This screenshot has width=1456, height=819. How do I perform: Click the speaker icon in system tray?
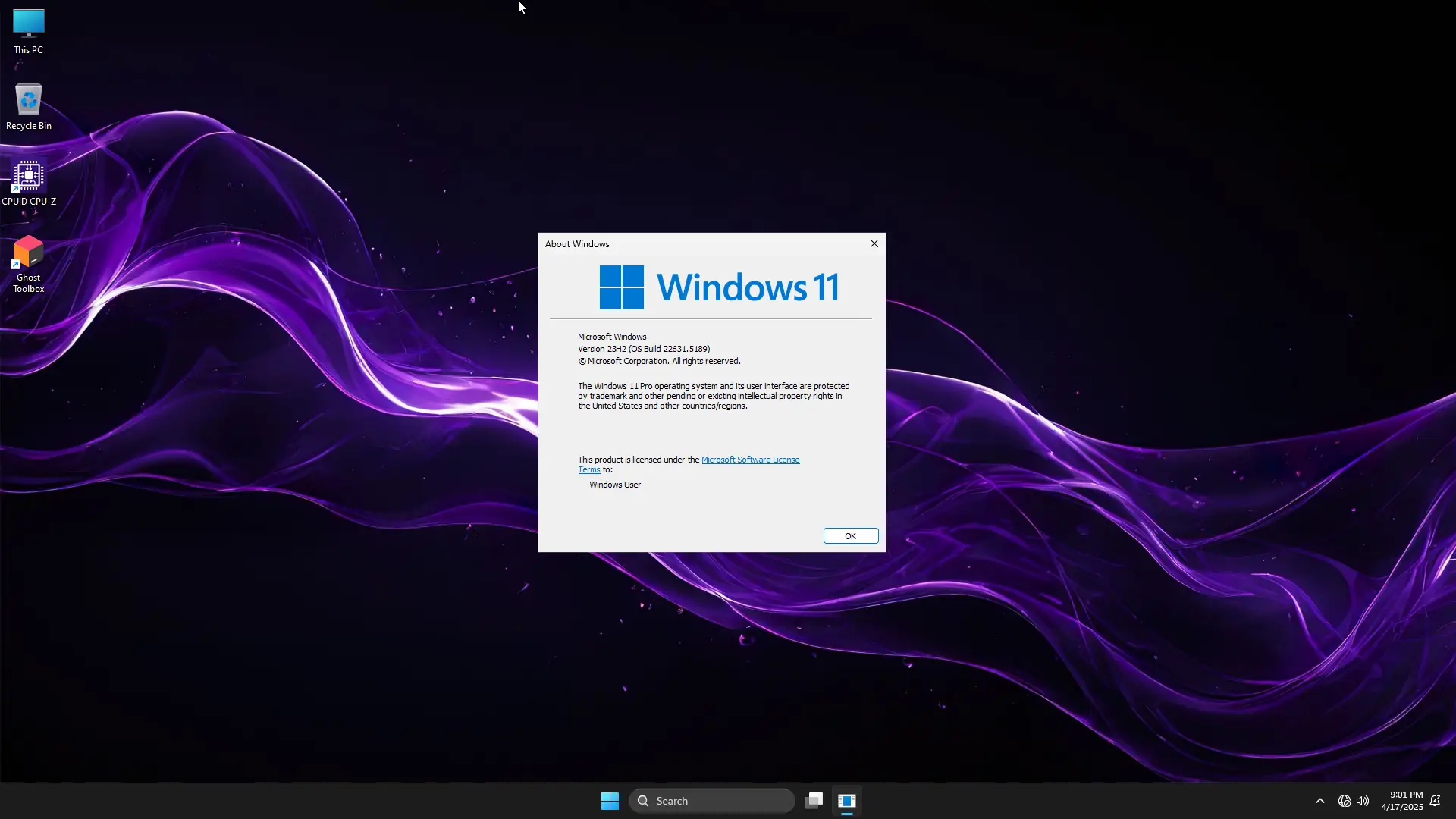pos(1363,800)
